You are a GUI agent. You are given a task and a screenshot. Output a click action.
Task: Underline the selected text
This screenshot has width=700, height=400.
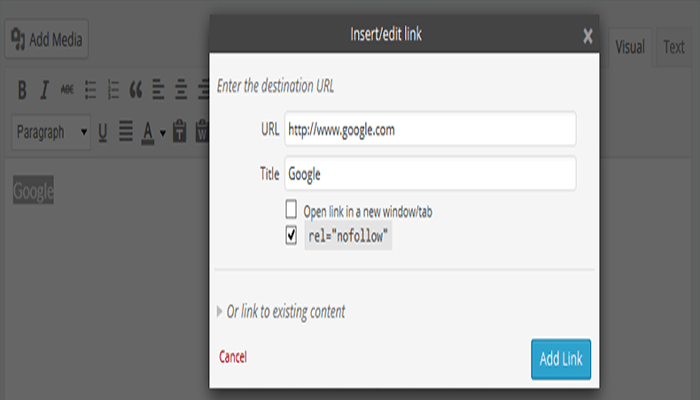pyautogui.click(x=102, y=131)
